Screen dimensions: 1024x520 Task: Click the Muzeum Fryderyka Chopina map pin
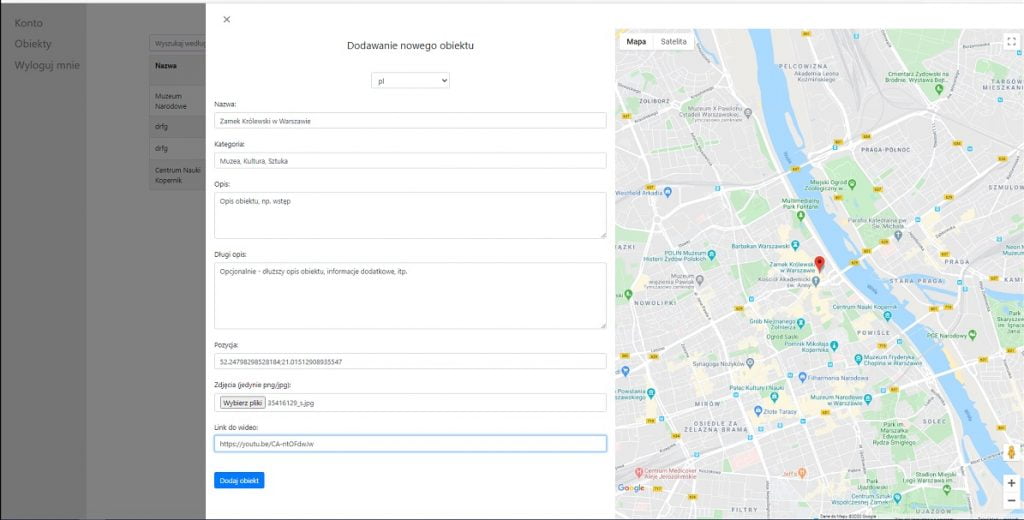(x=858, y=359)
